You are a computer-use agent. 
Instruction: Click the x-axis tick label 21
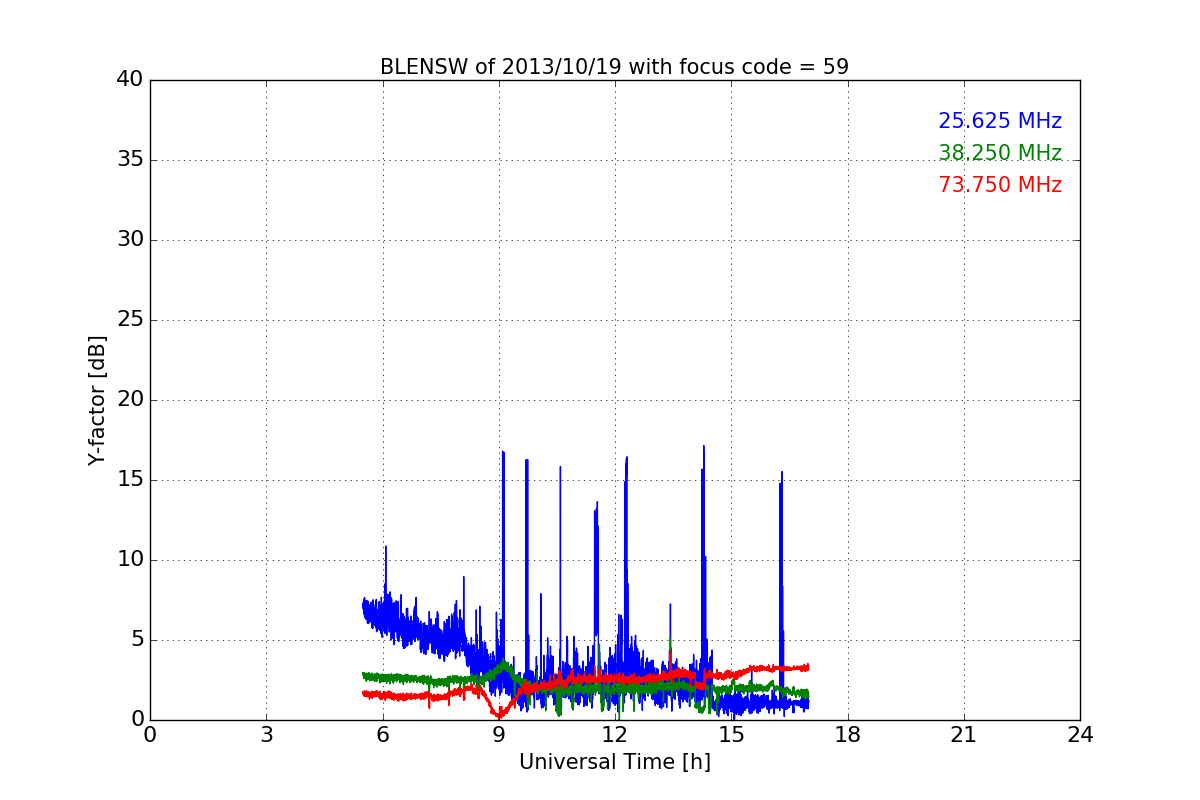(964, 735)
